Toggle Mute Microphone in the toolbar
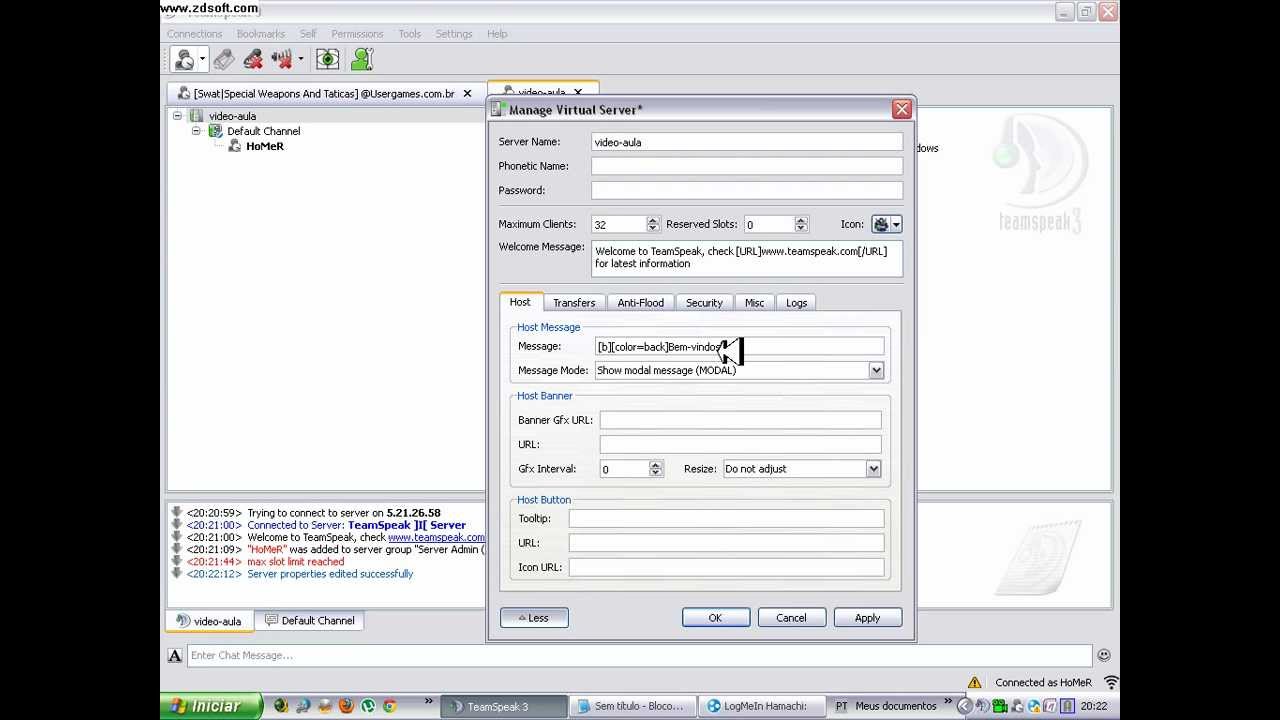This screenshot has height=720, width=1280. pyautogui.click(x=253, y=60)
